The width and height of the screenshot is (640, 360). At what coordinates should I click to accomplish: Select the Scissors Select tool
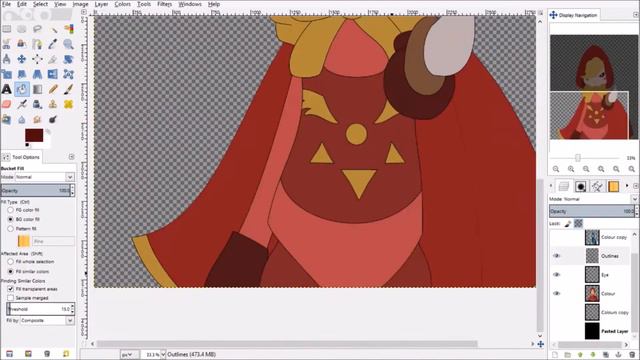click(x=7, y=44)
